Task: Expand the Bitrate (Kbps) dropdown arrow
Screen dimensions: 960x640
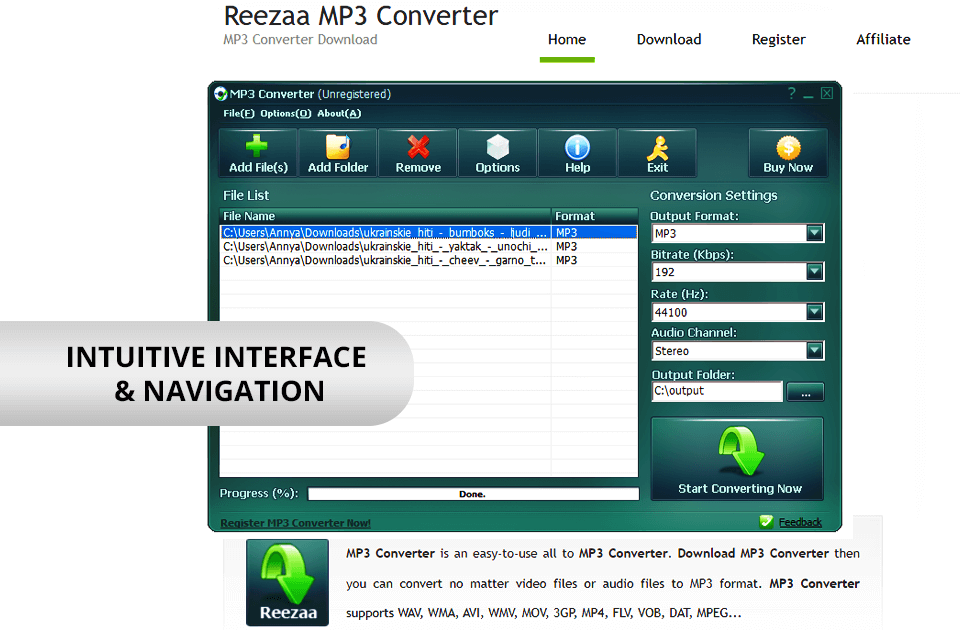Action: 814,271
